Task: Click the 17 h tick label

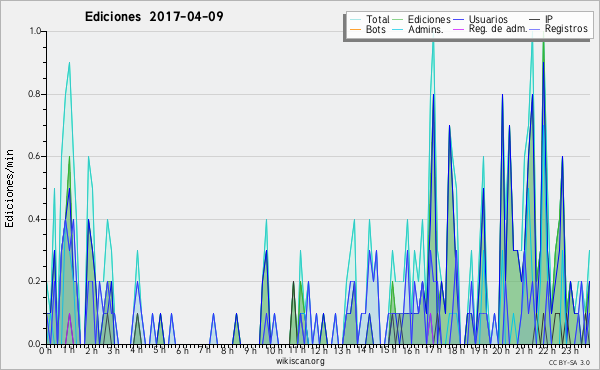Action: tap(433, 350)
